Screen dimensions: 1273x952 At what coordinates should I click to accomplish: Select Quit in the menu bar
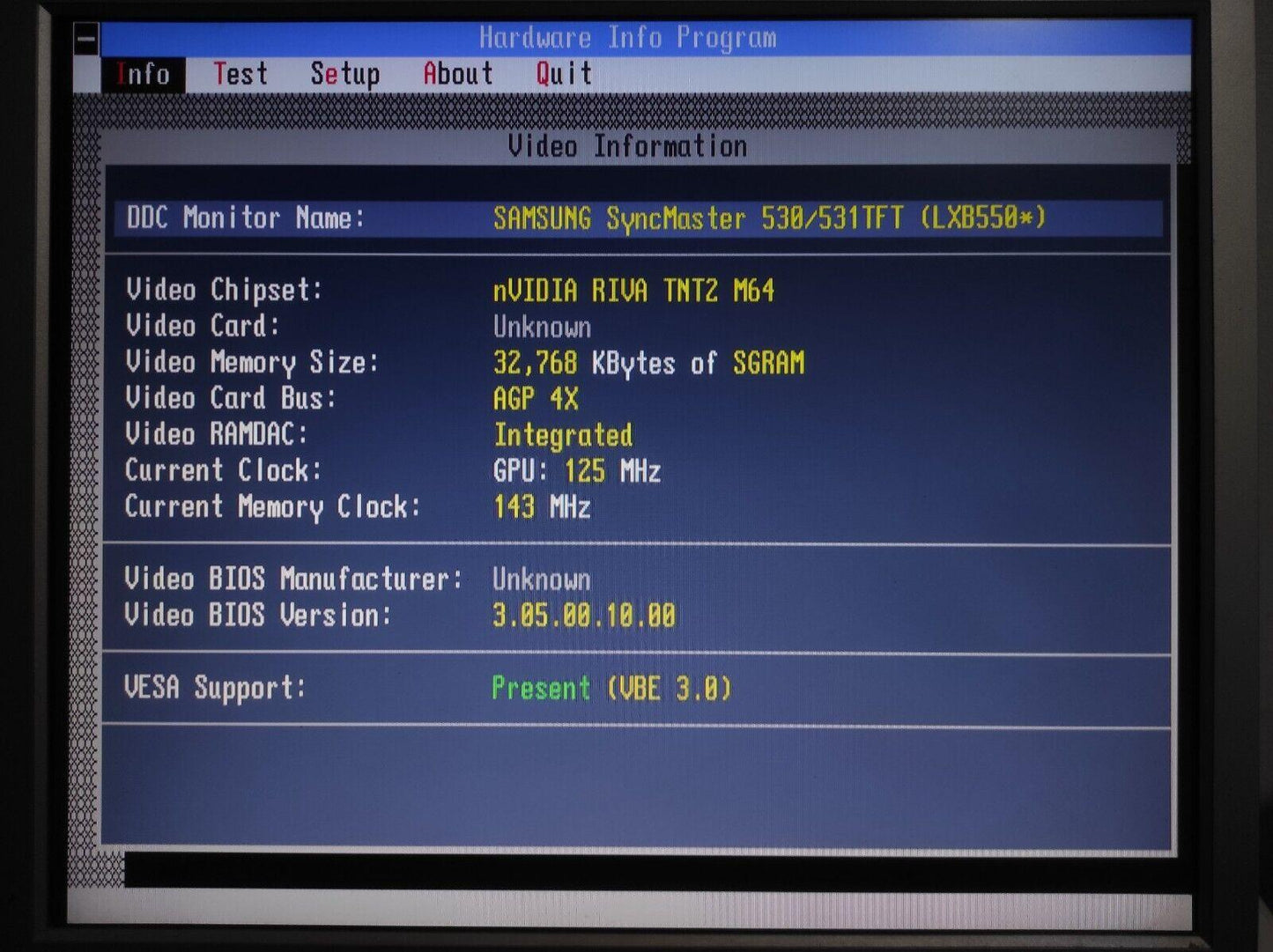click(x=564, y=74)
